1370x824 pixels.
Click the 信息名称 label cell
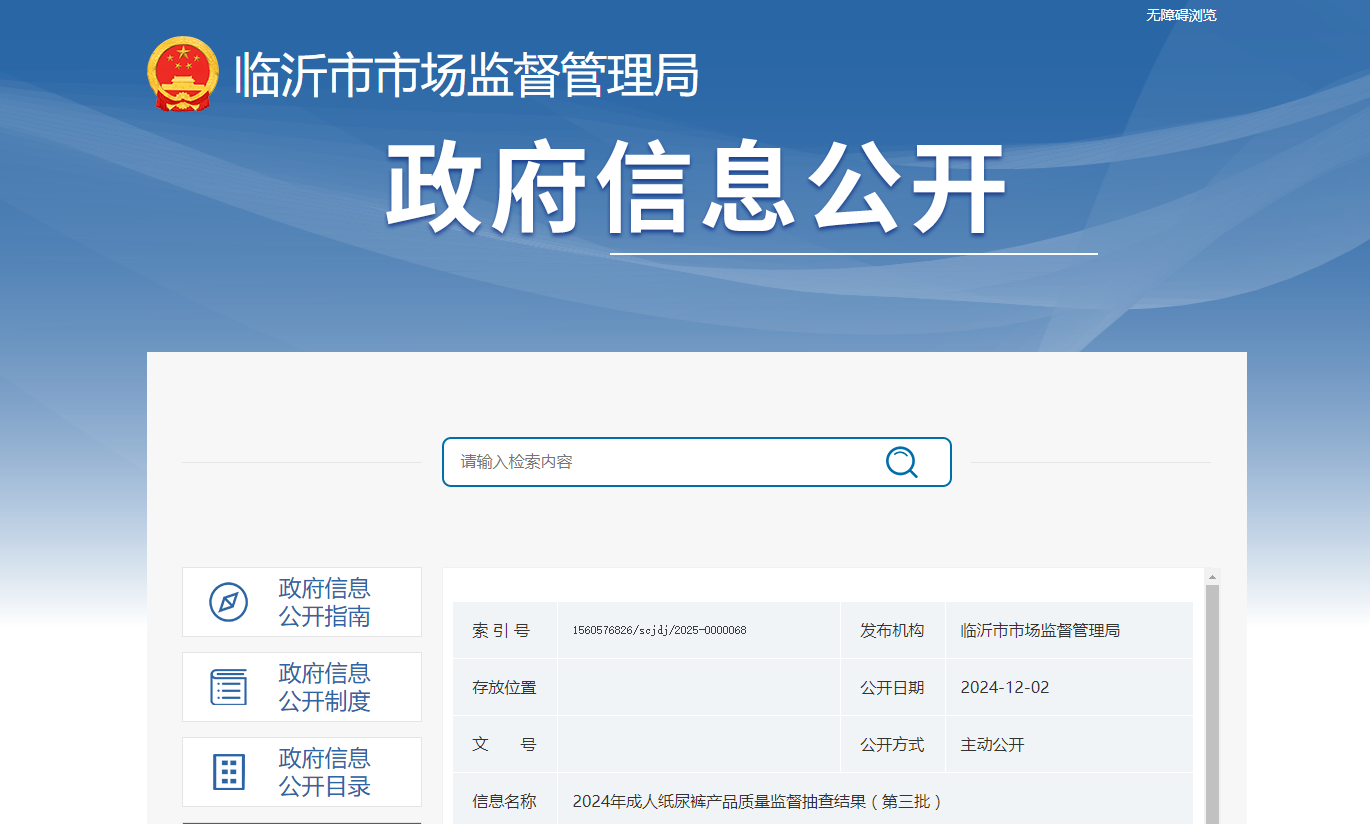click(505, 800)
